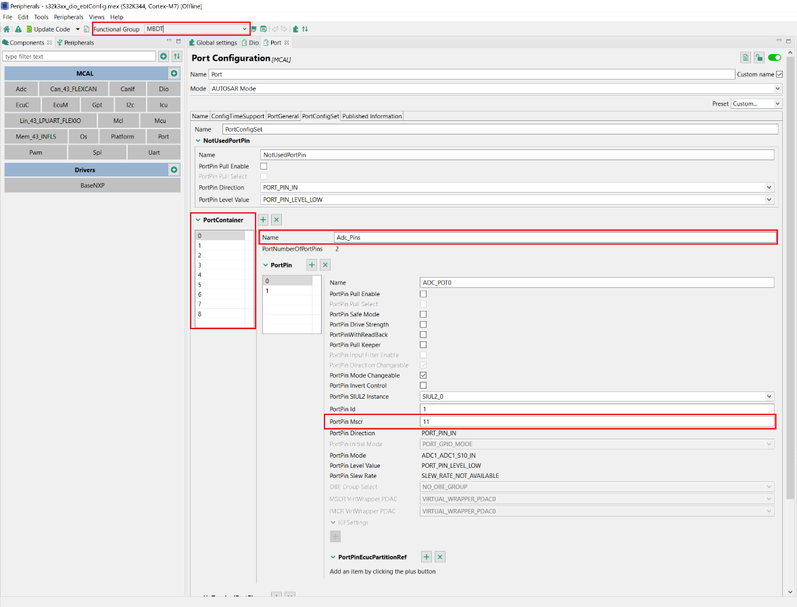Screen dimensions: 797x607
Task: Remove PortPinEcucPartitionRef with X icon
Action: (x=440, y=557)
